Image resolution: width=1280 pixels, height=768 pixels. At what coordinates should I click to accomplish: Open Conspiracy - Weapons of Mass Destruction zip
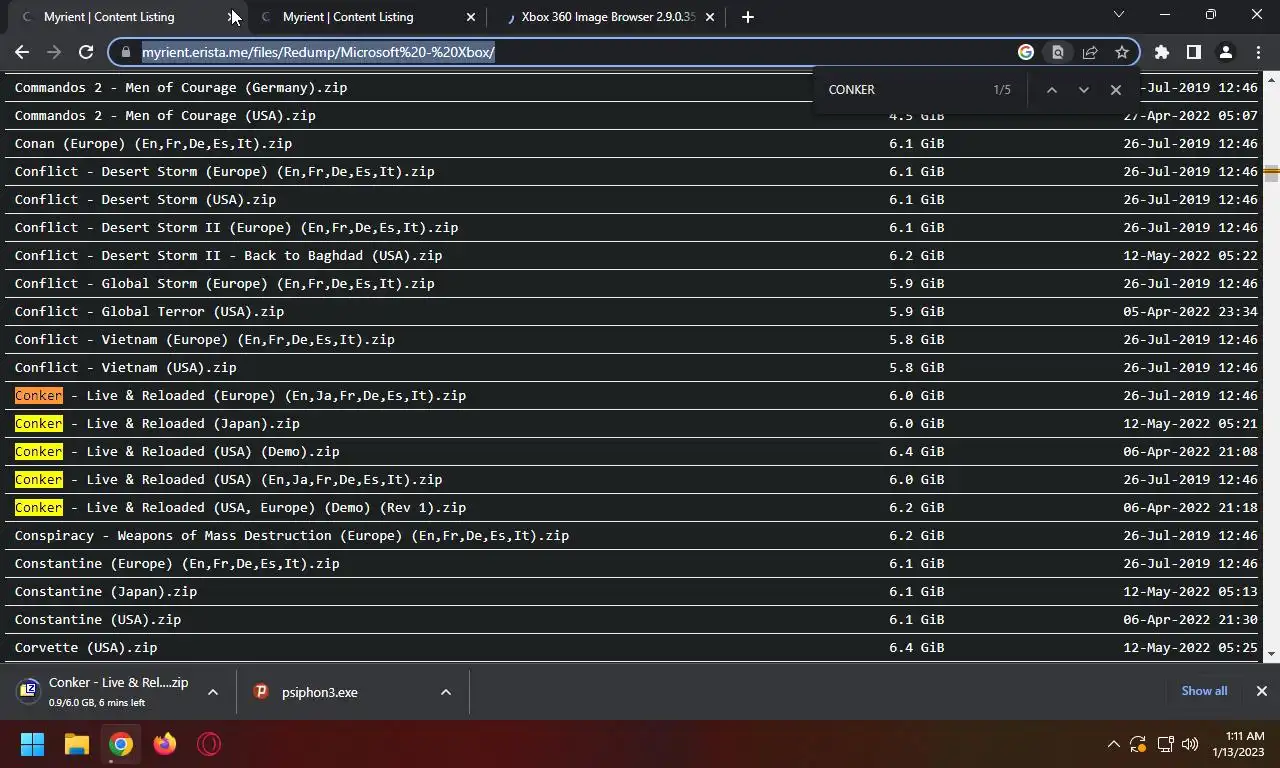(292, 535)
